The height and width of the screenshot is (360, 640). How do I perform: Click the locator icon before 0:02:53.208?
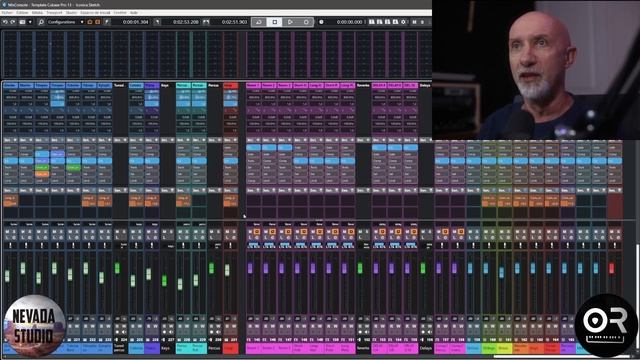(x=157, y=22)
